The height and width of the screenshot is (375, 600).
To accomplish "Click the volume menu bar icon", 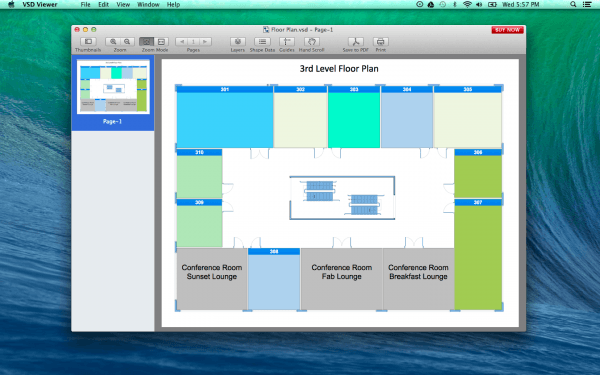I will [479, 5].
